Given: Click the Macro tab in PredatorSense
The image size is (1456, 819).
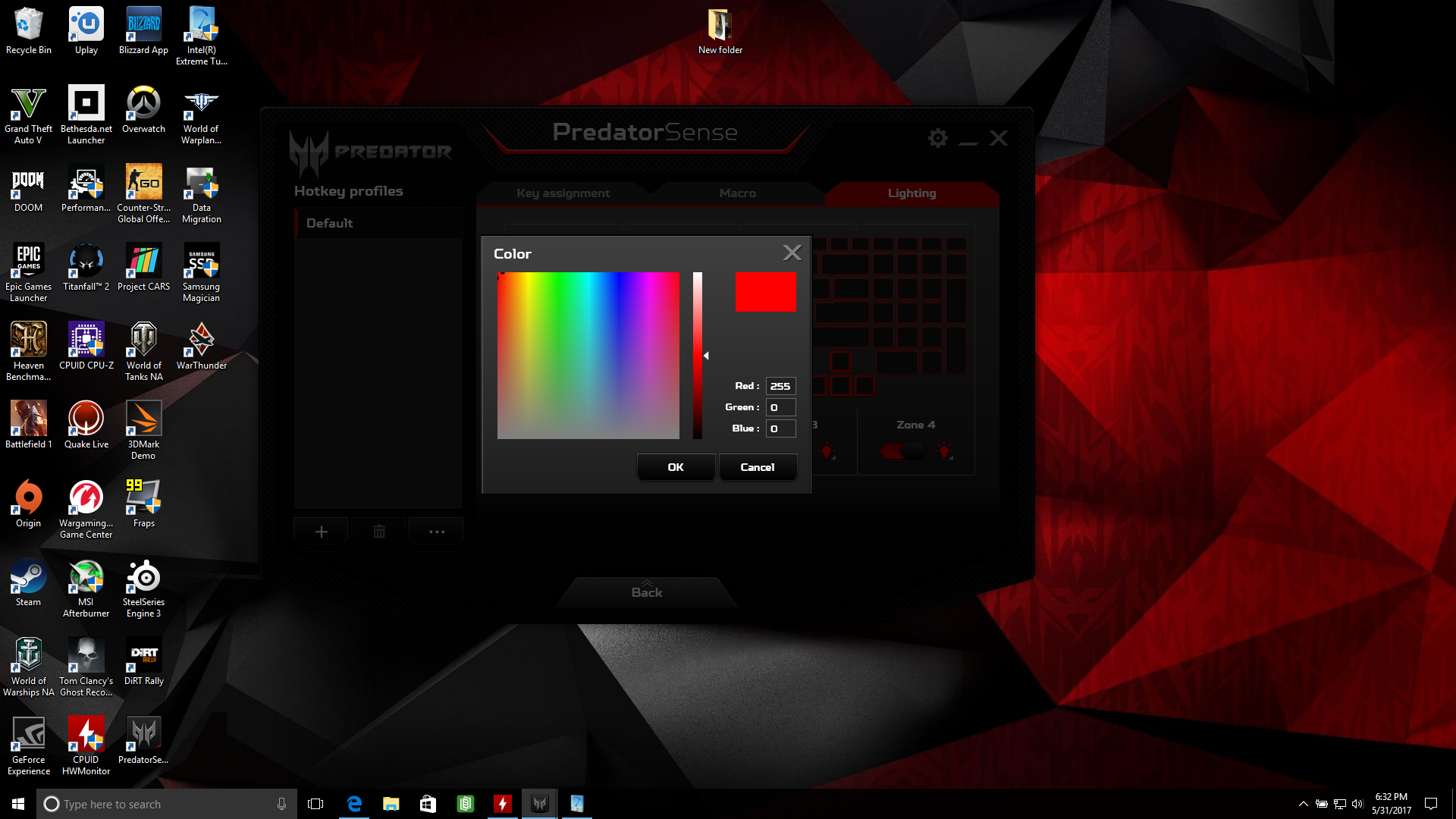Looking at the screenshot, I should tap(736, 191).
